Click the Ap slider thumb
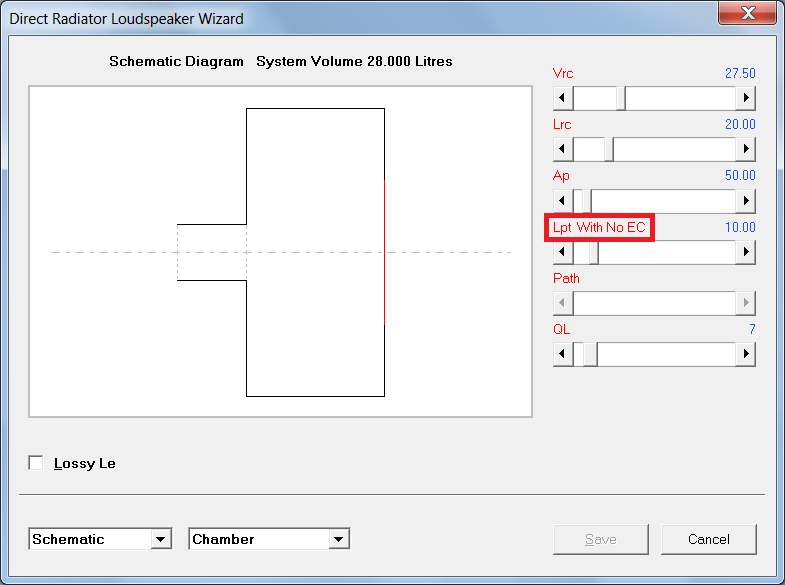Viewport: 785px width, 585px height. point(587,201)
